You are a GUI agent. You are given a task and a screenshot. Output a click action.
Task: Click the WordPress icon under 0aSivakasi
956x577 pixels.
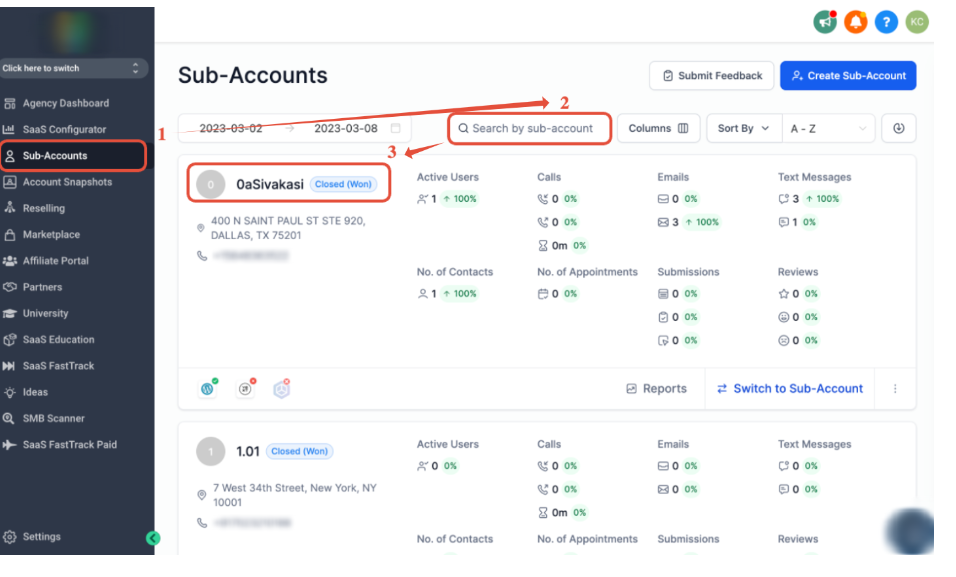(208, 389)
